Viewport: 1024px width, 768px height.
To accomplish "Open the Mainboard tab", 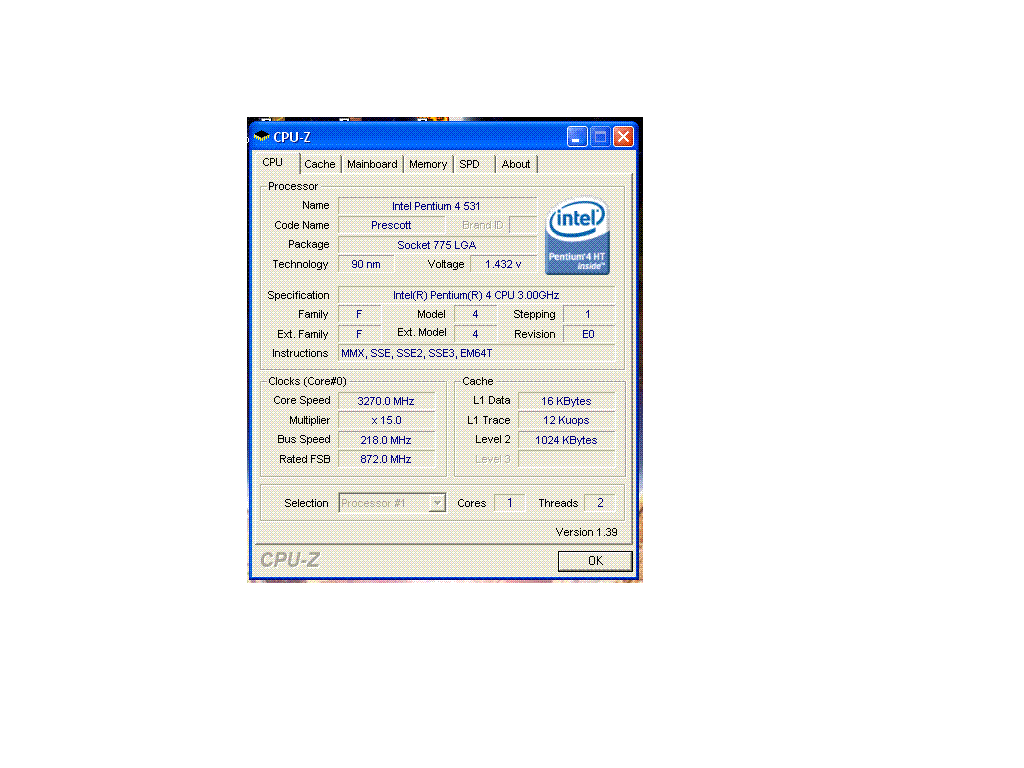I will pos(372,164).
